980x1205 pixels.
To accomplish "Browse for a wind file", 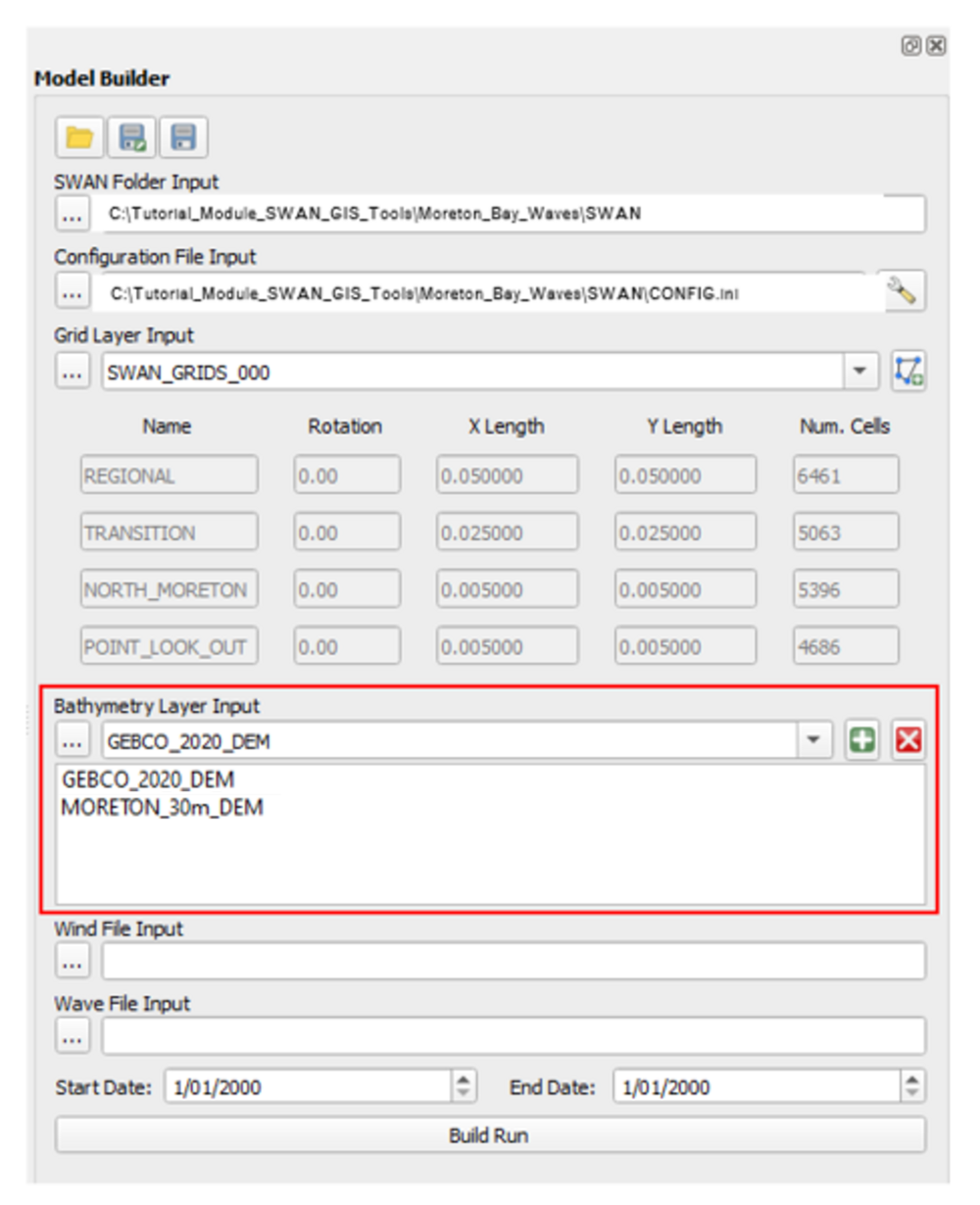I will (x=71, y=961).
